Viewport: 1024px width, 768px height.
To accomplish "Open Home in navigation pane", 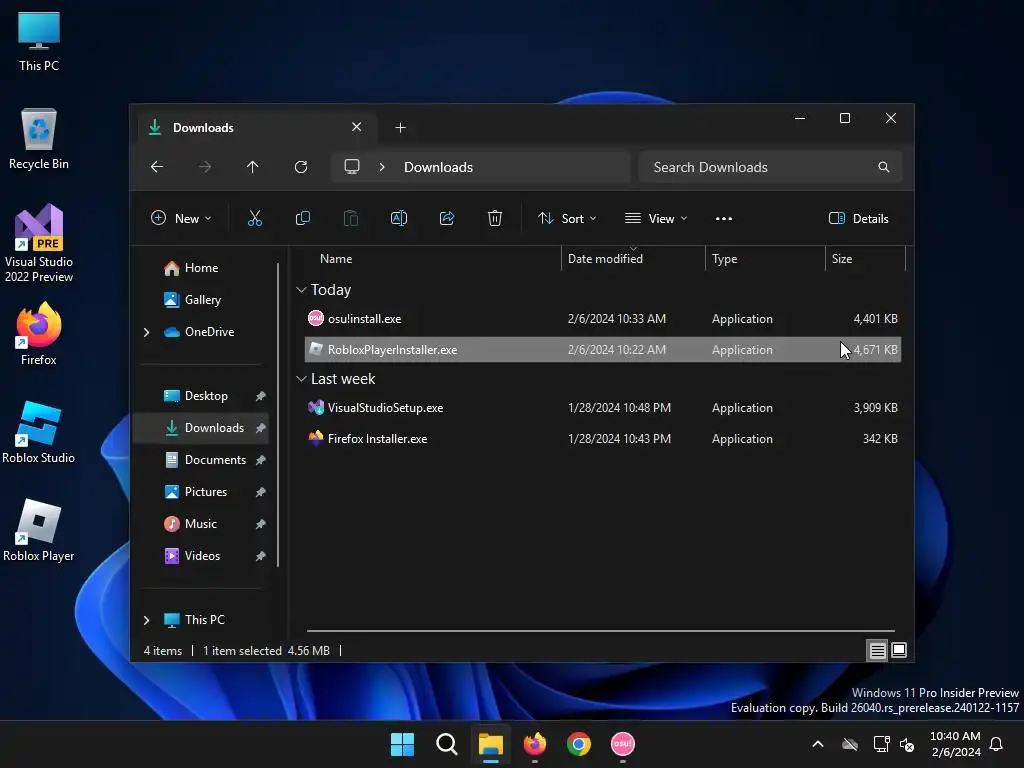I will point(201,268).
